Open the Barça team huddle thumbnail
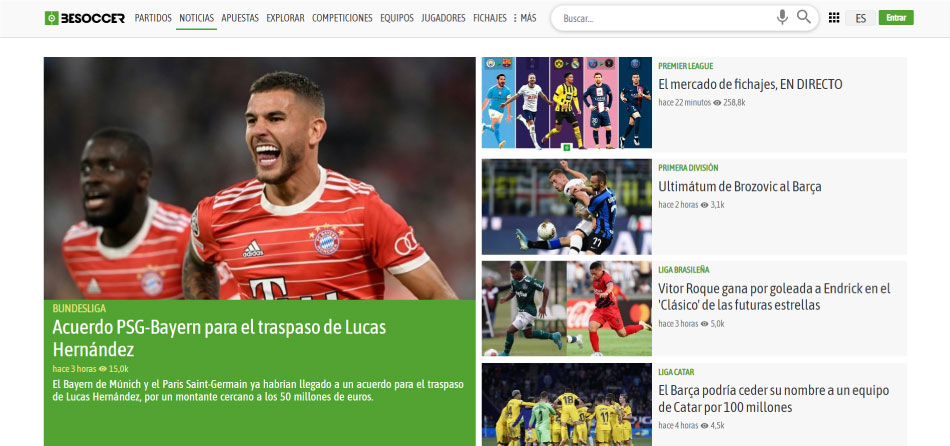 [566, 405]
